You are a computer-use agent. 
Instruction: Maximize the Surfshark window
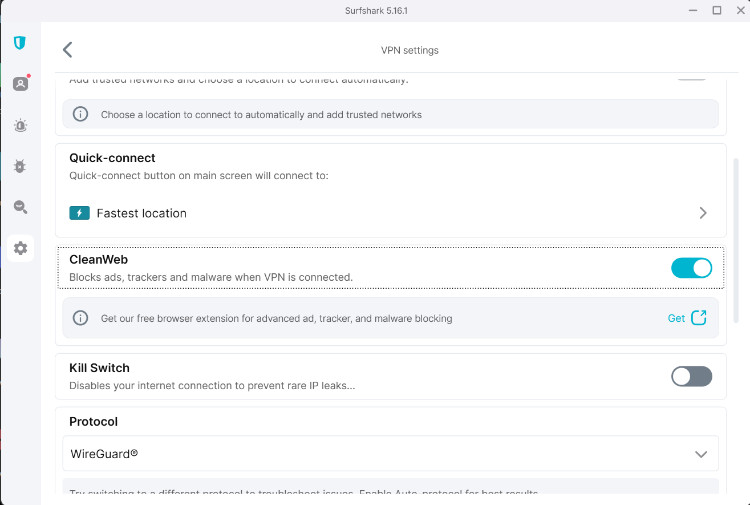[x=717, y=11]
